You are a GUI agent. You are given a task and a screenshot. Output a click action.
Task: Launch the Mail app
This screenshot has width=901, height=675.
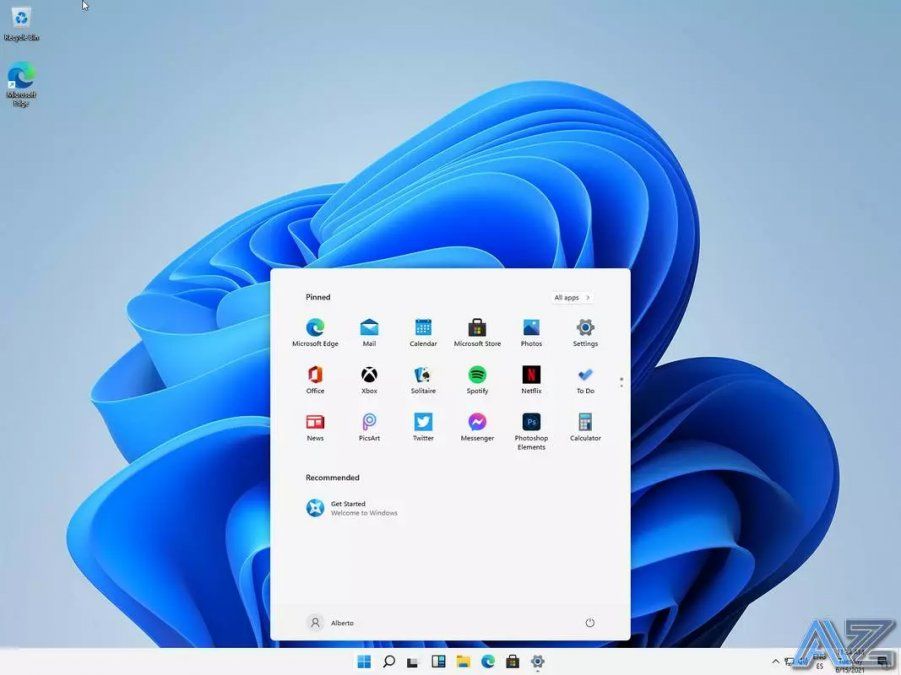[369, 328]
